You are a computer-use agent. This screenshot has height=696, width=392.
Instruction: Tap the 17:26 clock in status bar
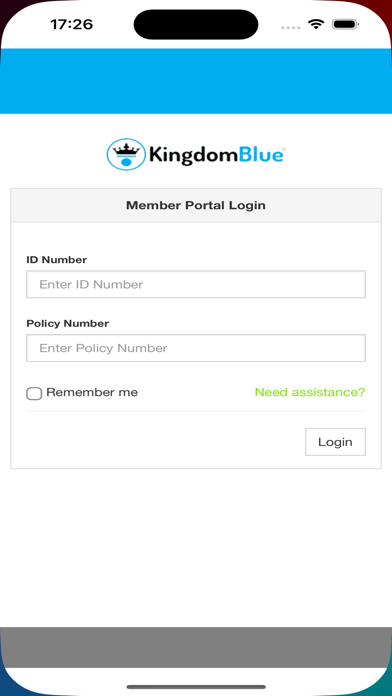click(71, 24)
